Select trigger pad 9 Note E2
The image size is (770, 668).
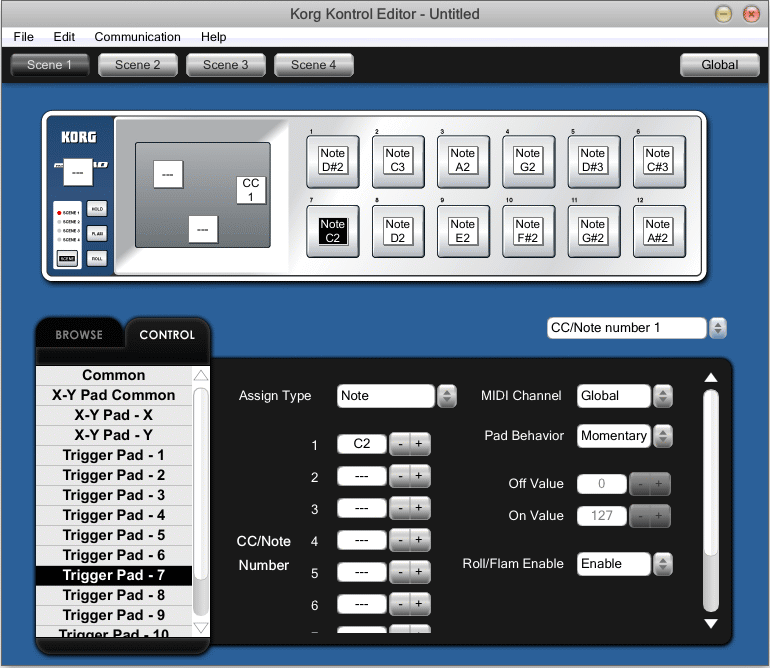coord(463,231)
